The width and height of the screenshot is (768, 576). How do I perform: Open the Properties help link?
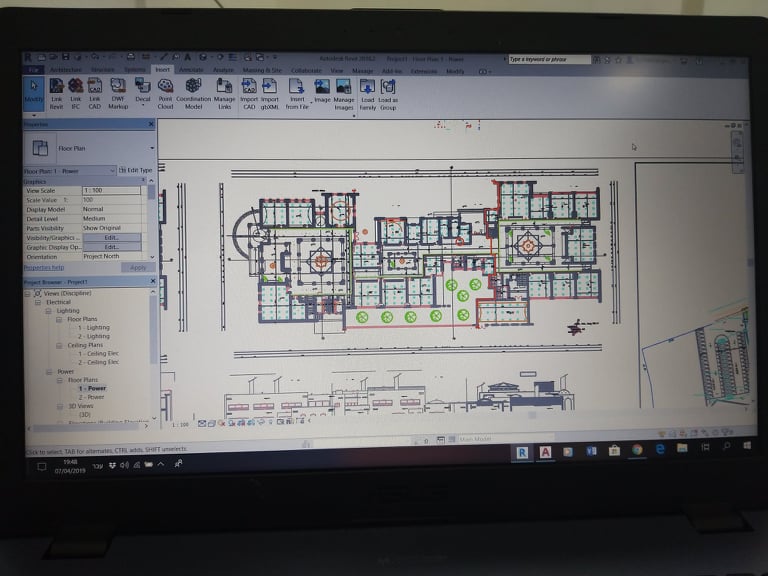tap(44, 267)
